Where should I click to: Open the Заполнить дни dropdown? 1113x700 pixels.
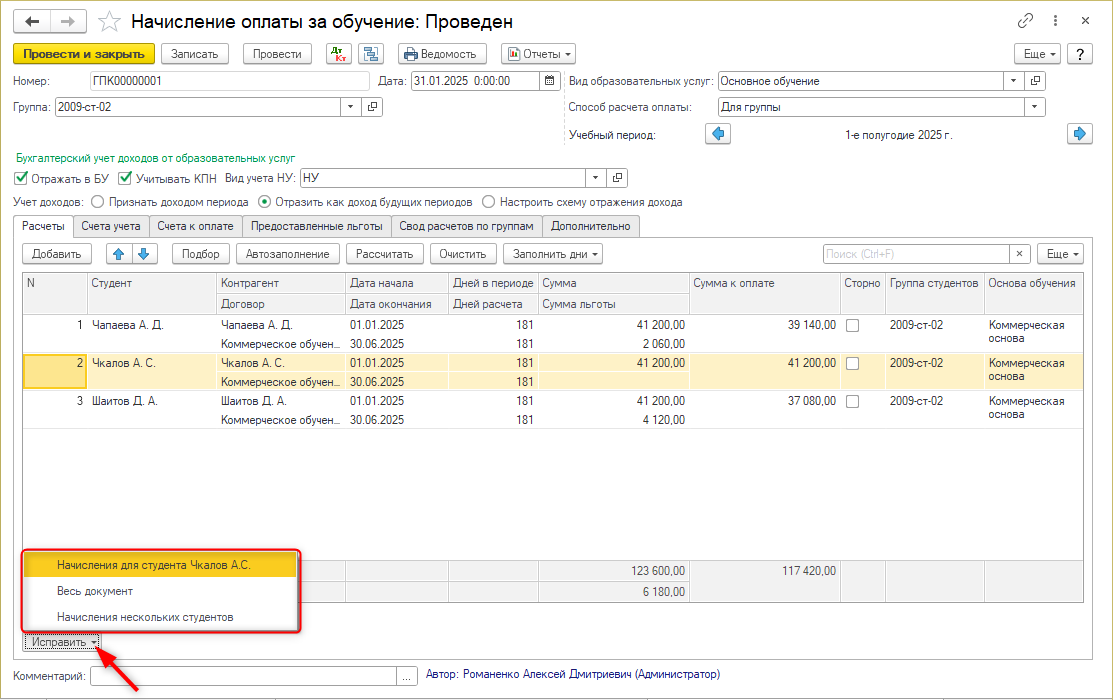click(x=553, y=254)
